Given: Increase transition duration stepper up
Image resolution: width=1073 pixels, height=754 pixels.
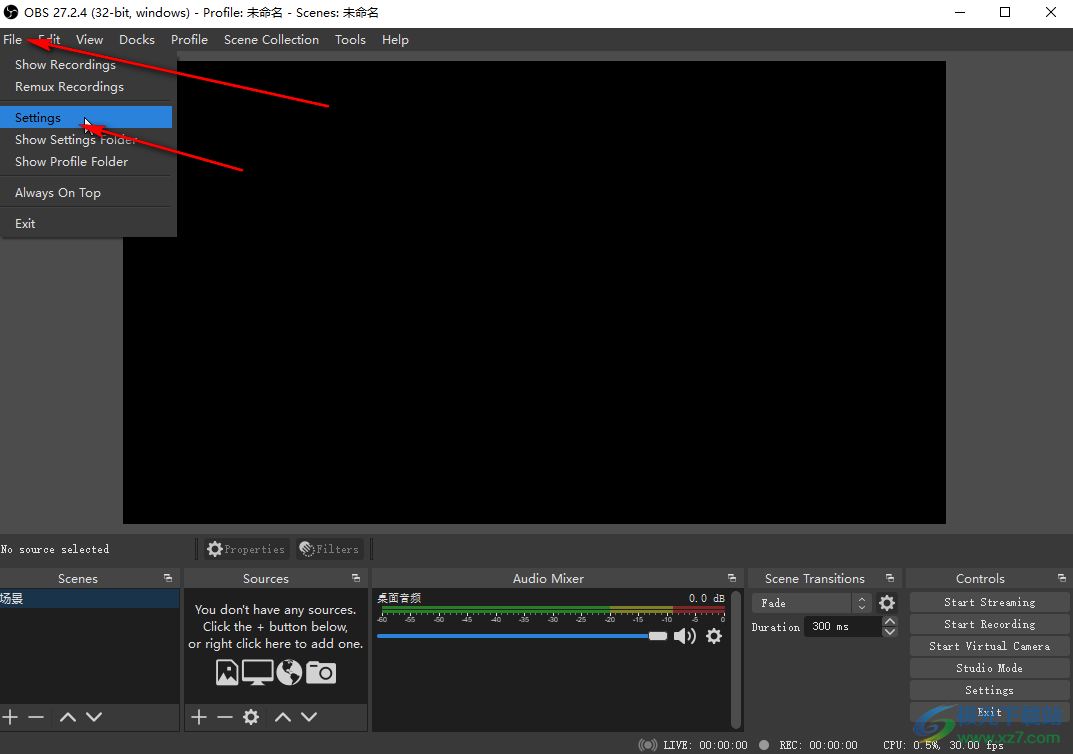Looking at the screenshot, I should (x=890, y=621).
